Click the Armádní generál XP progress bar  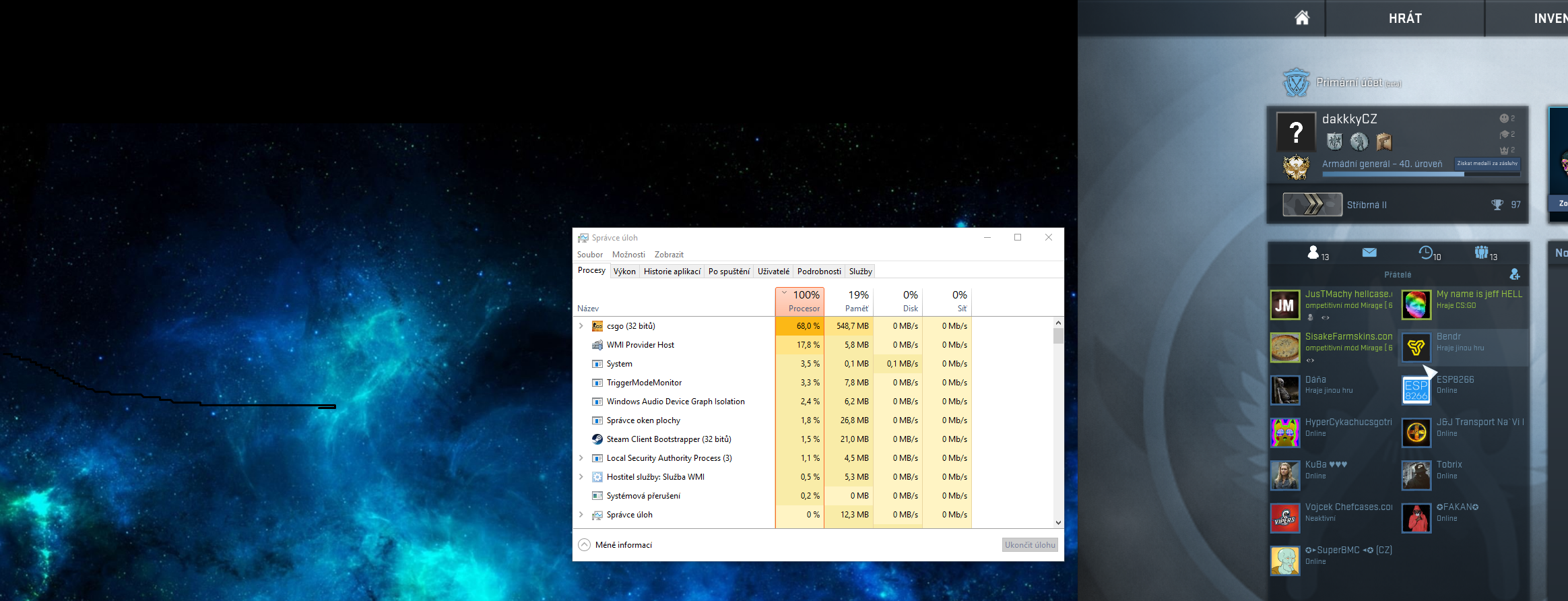click(1421, 175)
